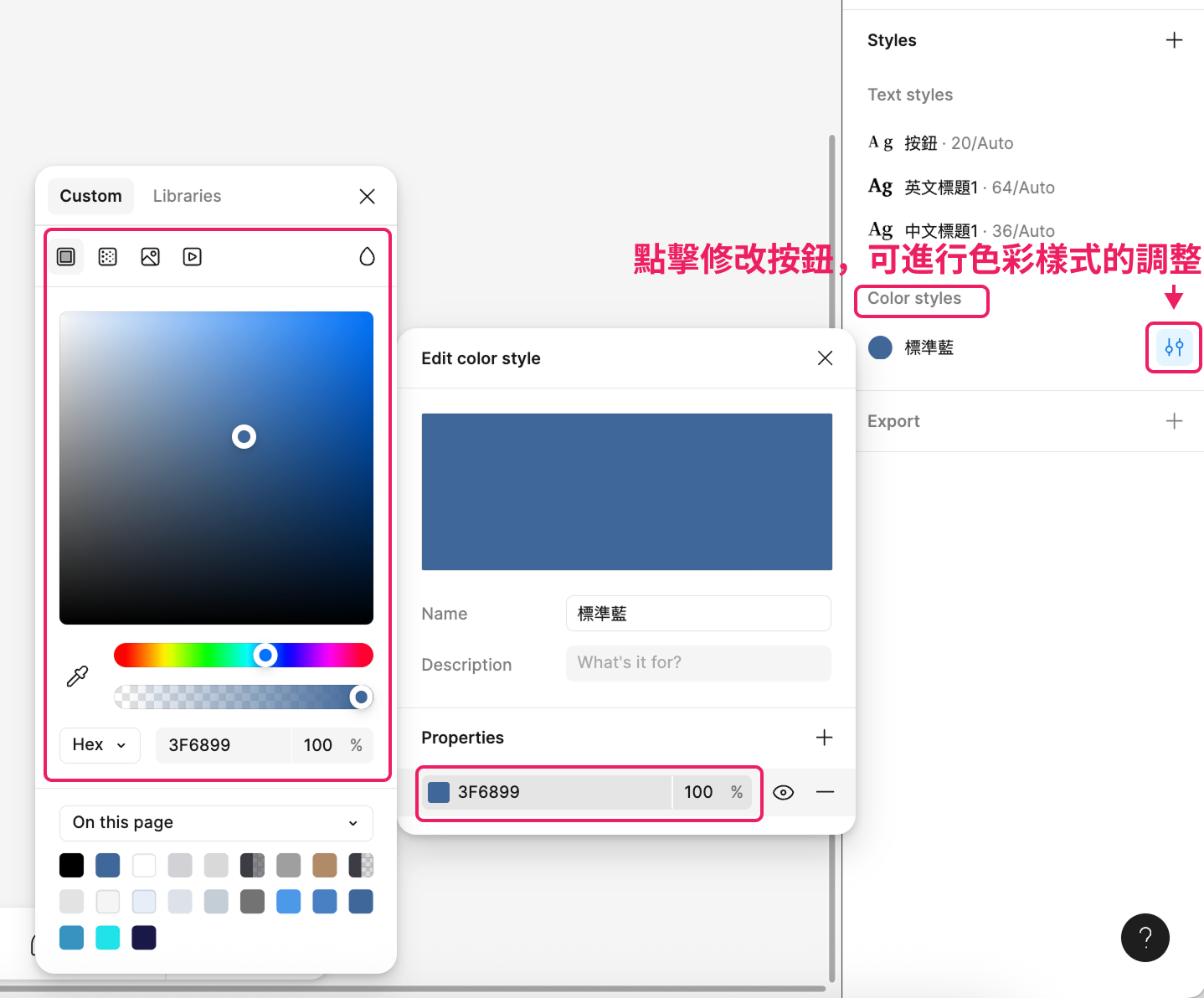Toggle visibility of the 3F6899 fill
1204x998 pixels.
[x=783, y=793]
